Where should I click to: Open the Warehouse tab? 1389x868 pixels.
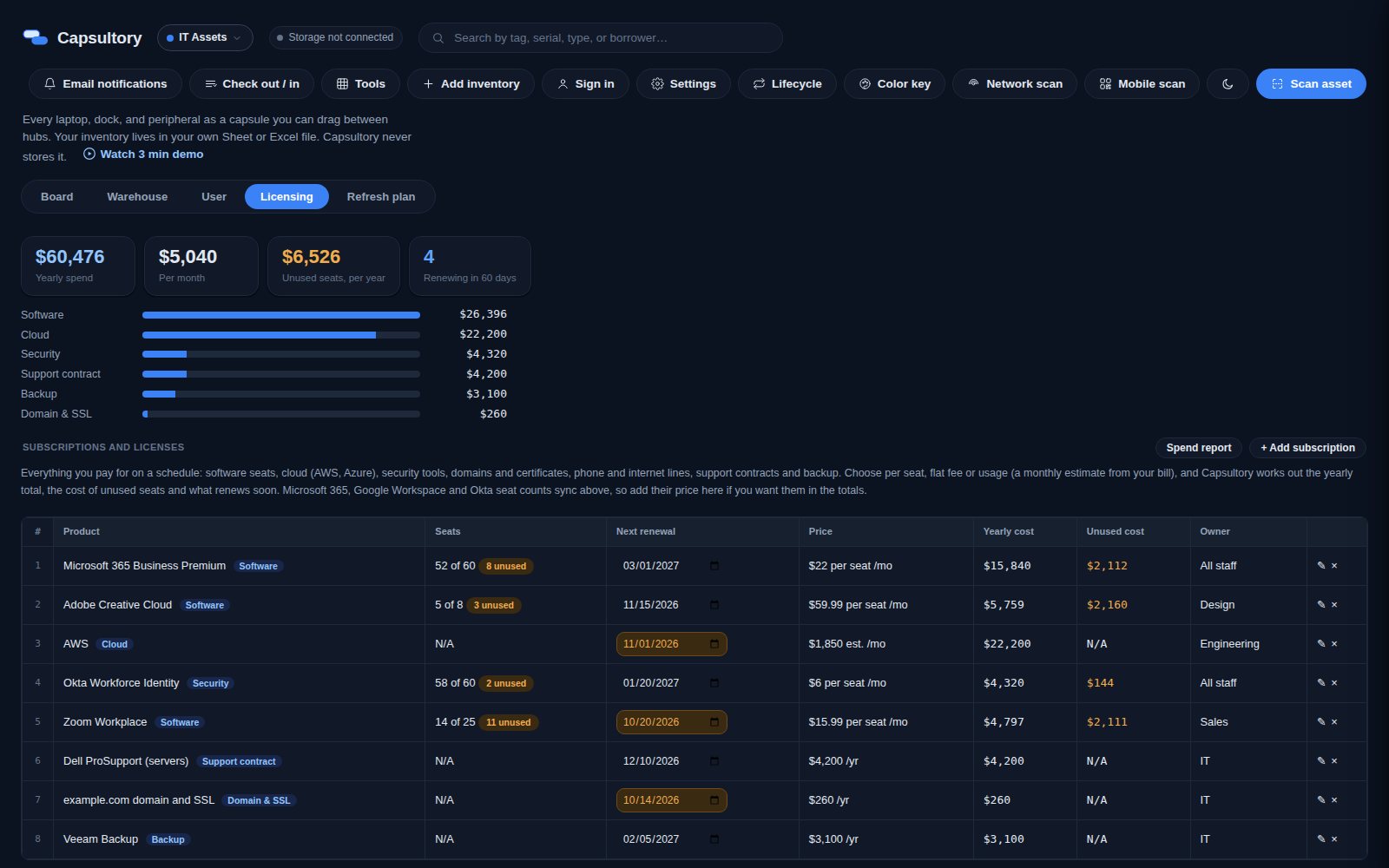click(x=137, y=197)
